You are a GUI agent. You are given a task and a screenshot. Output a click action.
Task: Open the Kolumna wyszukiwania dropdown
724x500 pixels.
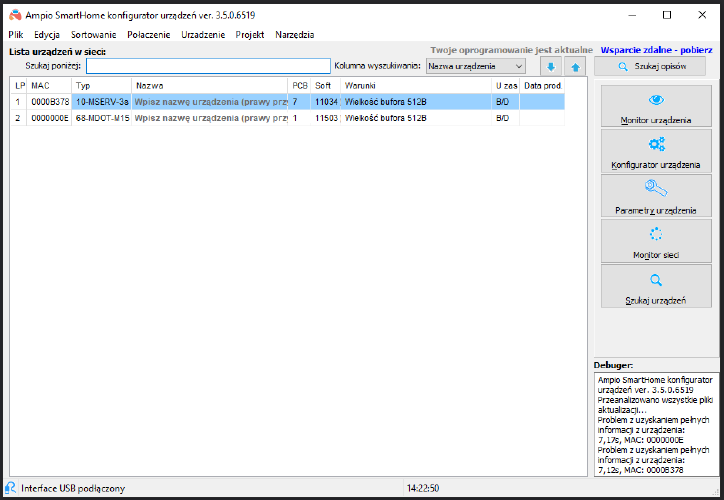(476, 66)
